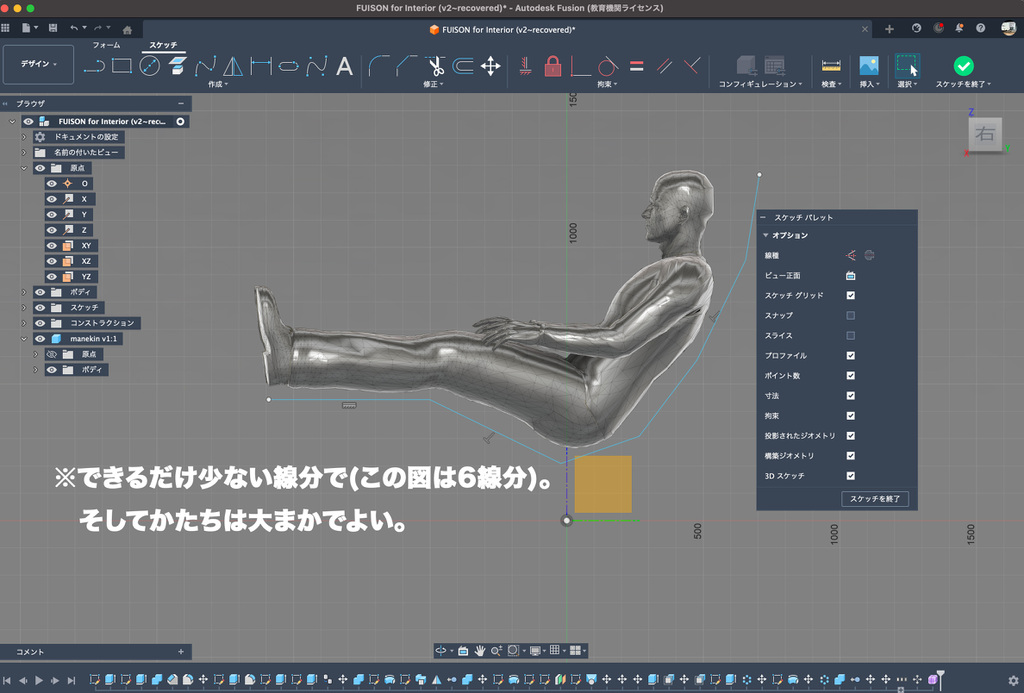The height and width of the screenshot is (693, 1024).
Task: Click the ViewCube 右 face
Action: (x=985, y=134)
